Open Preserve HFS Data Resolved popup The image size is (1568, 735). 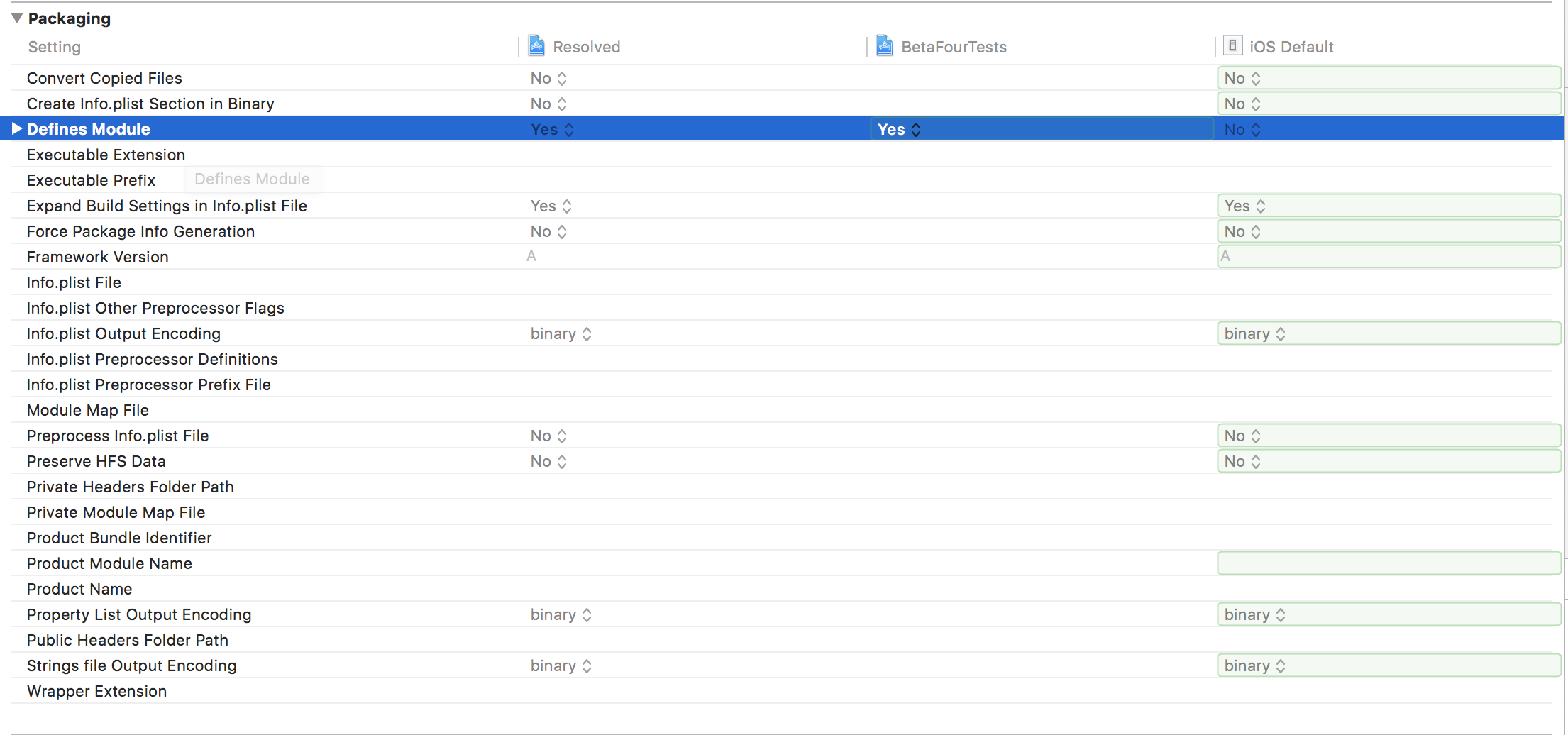(548, 461)
